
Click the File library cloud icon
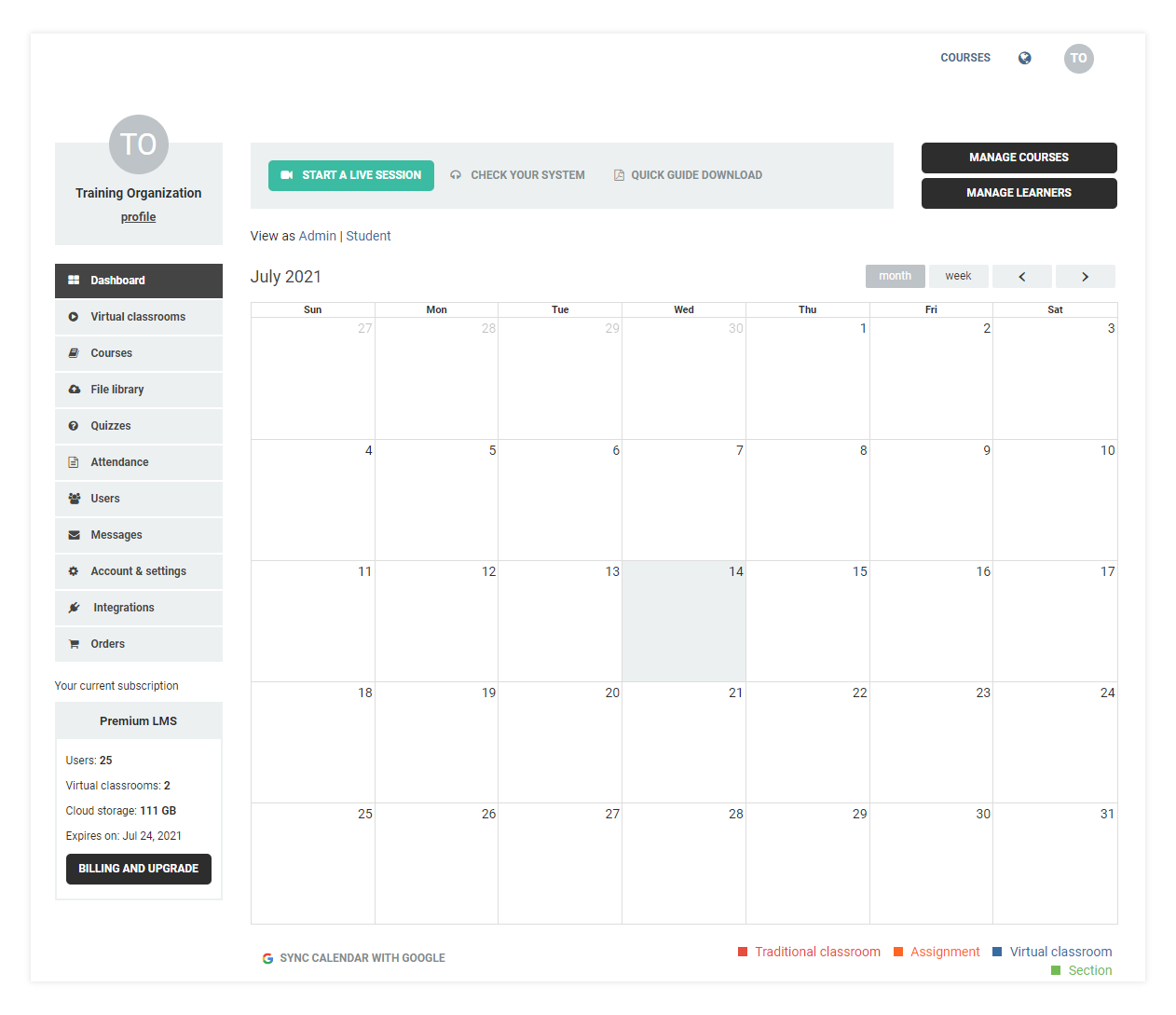[x=74, y=390]
